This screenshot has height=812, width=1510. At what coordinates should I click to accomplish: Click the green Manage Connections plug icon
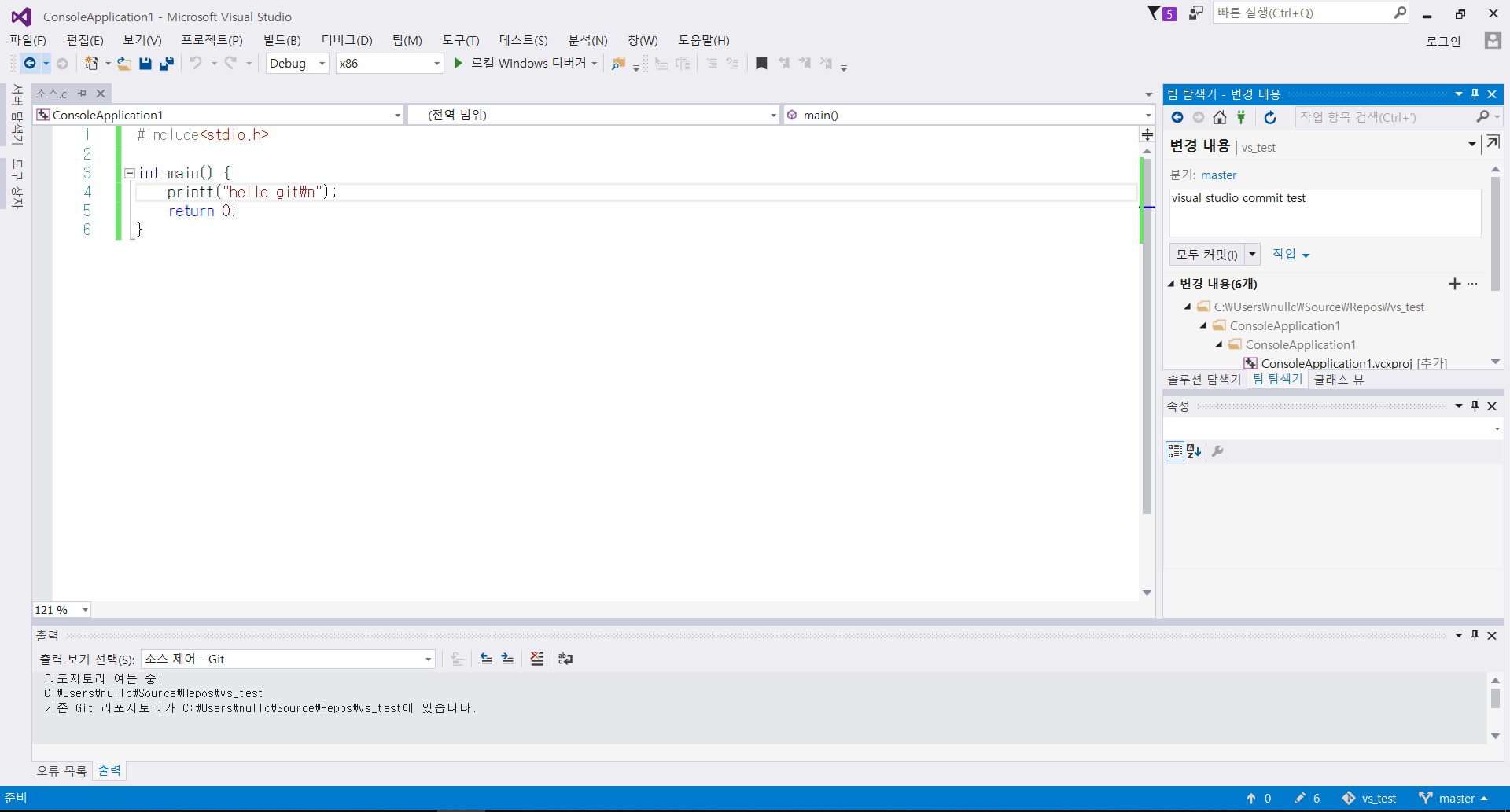click(1241, 117)
